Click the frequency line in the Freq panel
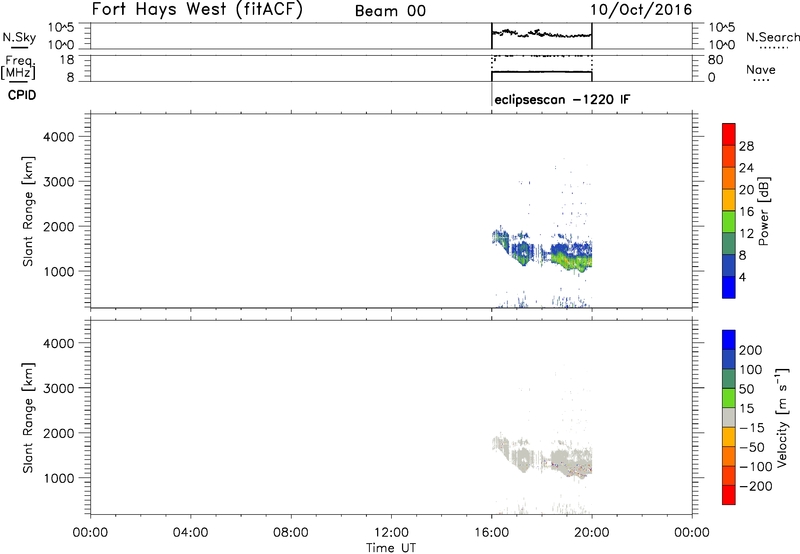 541,71
